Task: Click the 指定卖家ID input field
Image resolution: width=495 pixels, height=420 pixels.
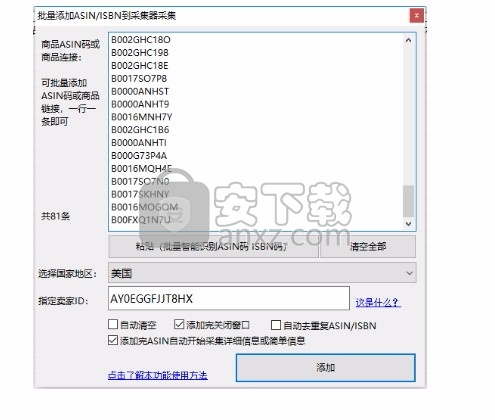Action: (x=229, y=298)
